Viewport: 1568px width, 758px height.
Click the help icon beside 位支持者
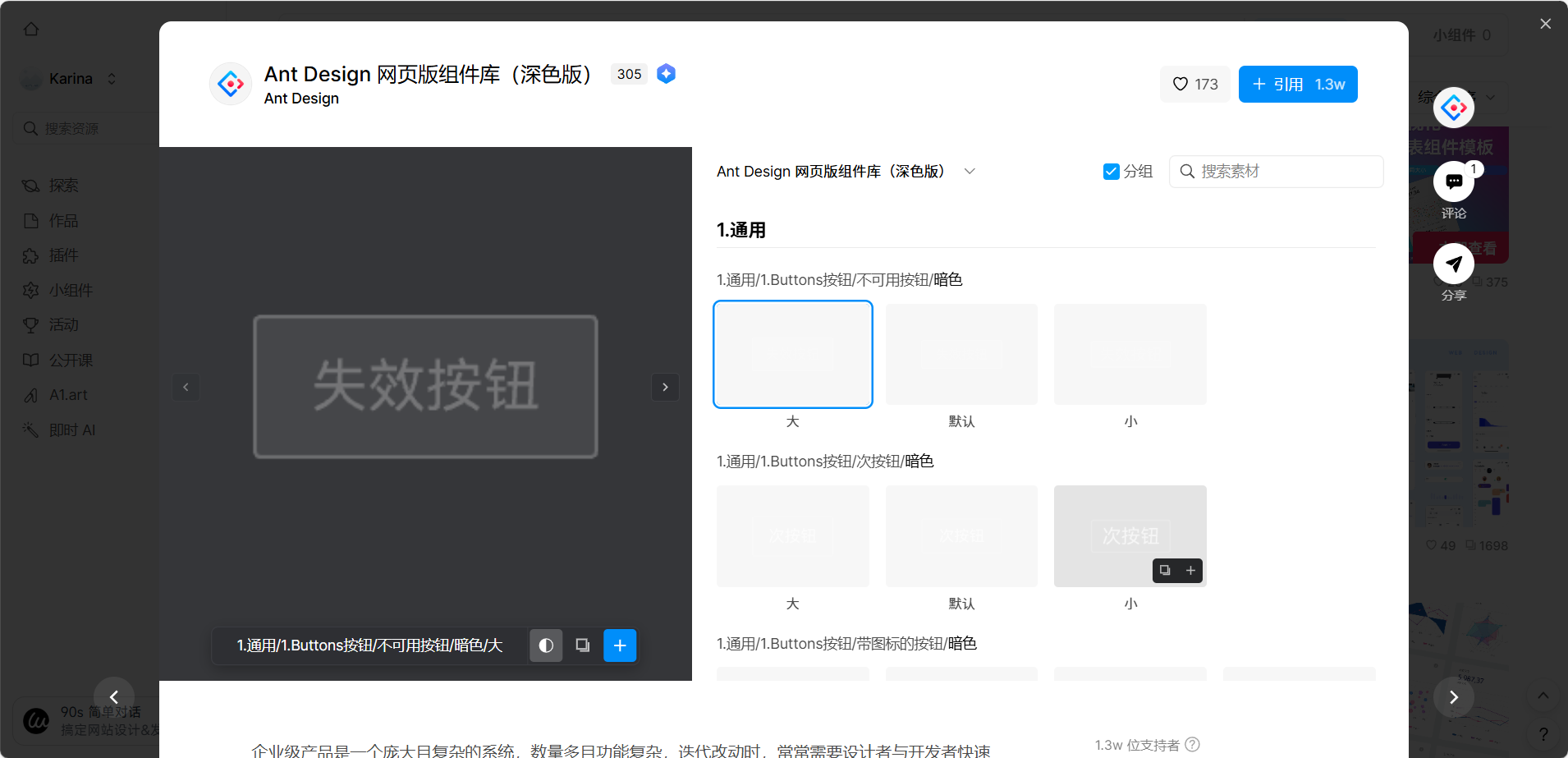click(x=1193, y=744)
